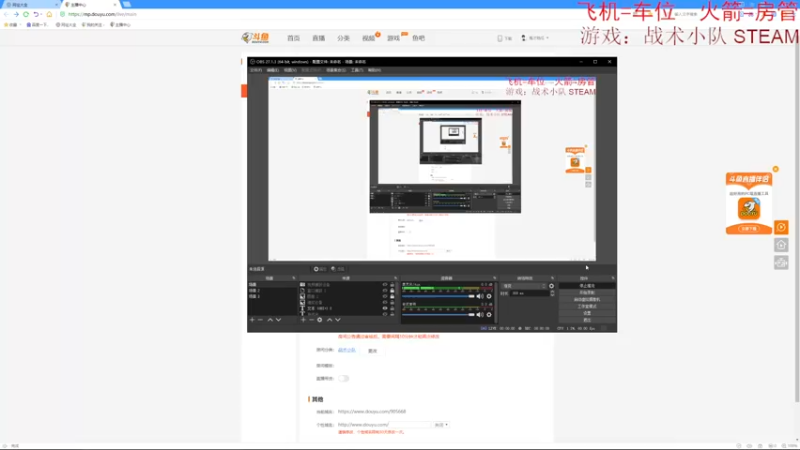The width and height of the screenshot is (800, 450).
Task: Toggle visibility eye of the second OBS source
Action: [385, 290]
